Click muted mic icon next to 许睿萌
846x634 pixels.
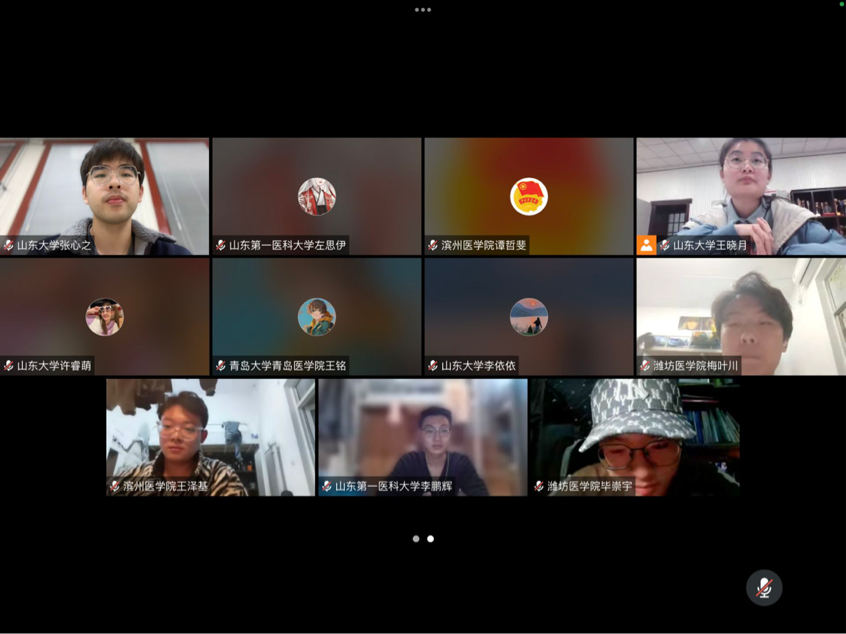(x=9, y=365)
